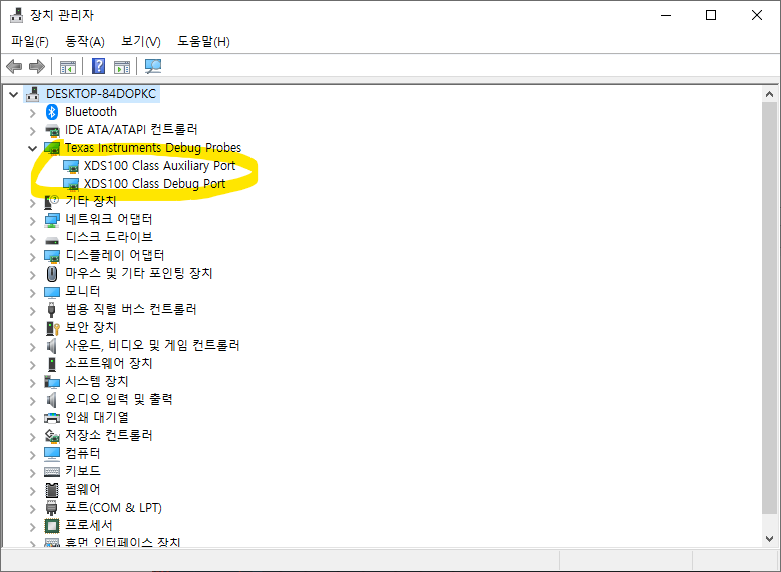Select the Bluetooth category icon
781x572 pixels.
coord(52,112)
